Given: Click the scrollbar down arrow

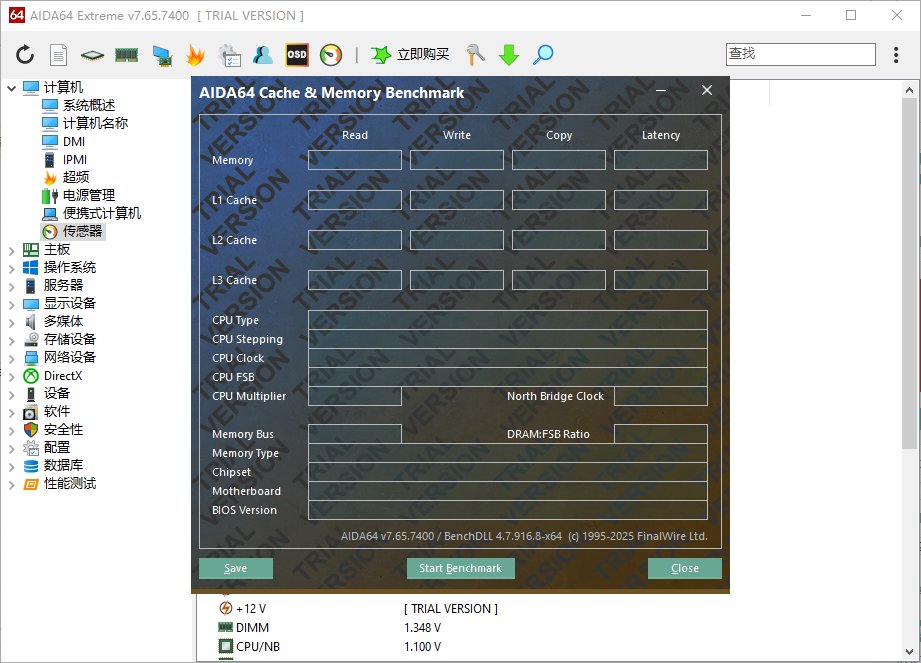Looking at the screenshot, I should (909, 652).
